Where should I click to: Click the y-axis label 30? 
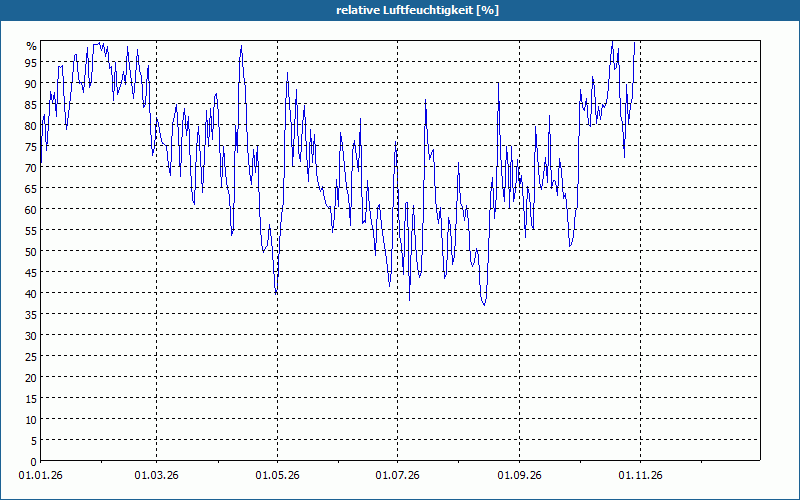[31, 335]
